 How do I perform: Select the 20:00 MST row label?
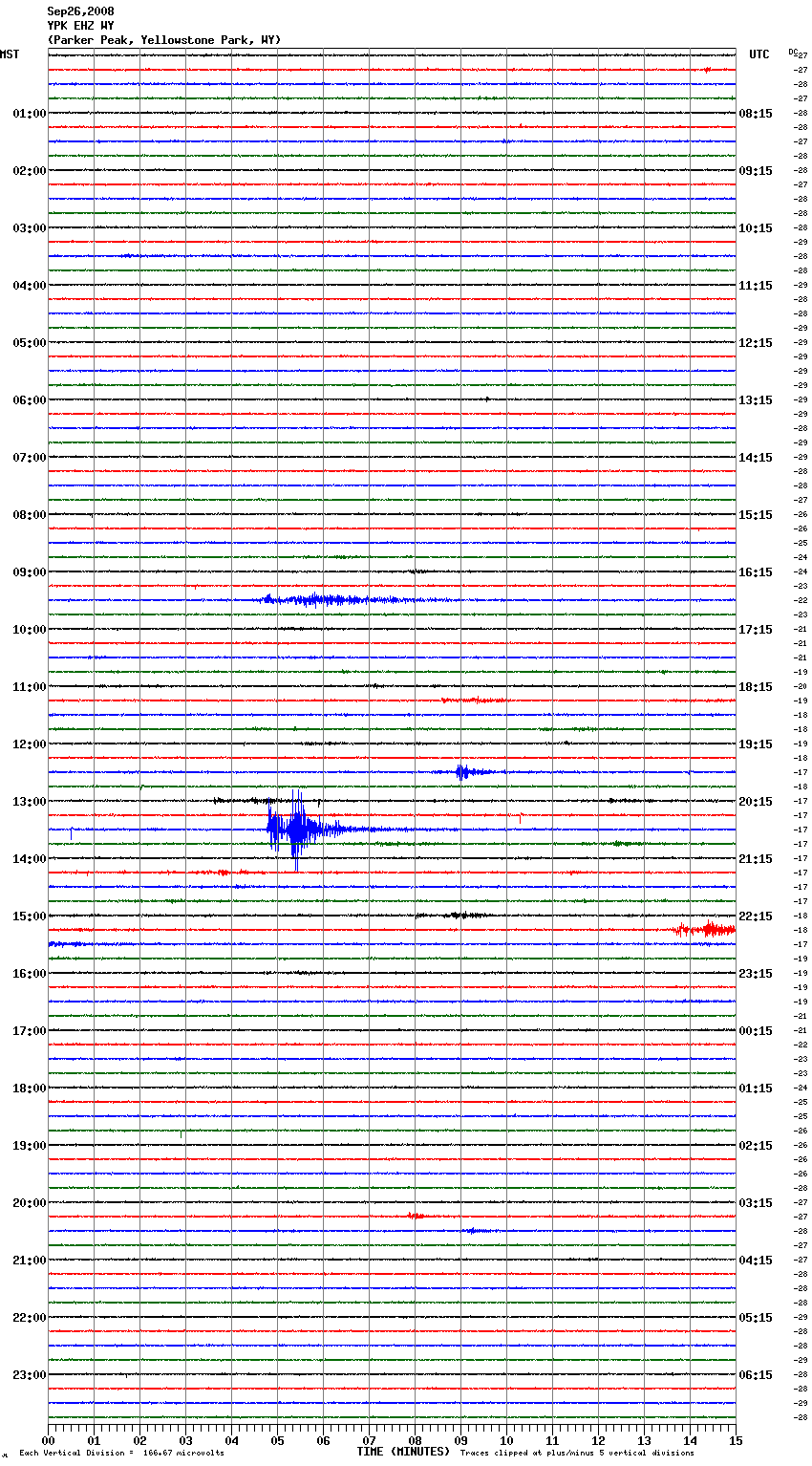(30, 1203)
